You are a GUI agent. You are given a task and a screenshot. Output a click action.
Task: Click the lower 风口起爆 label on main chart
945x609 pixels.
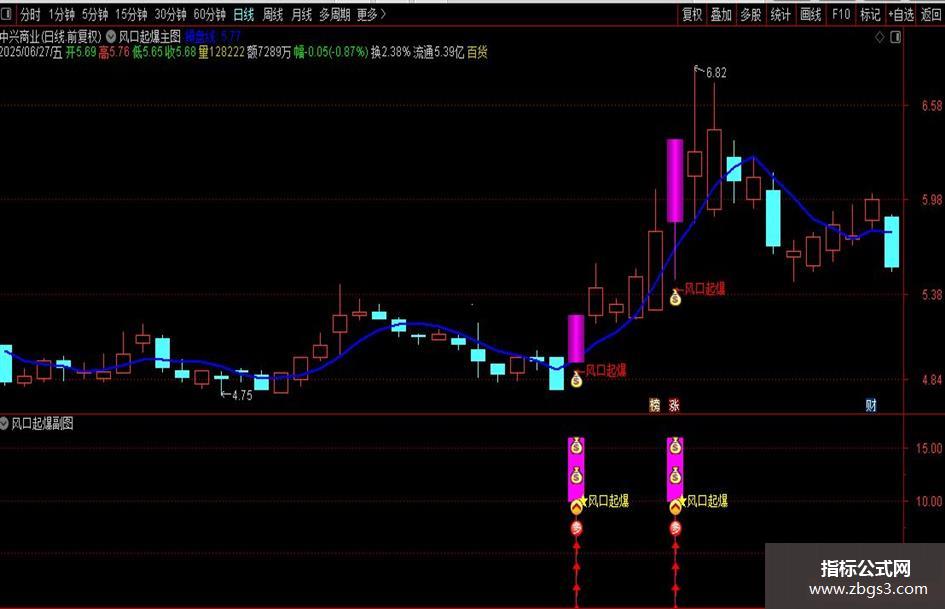point(606,370)
